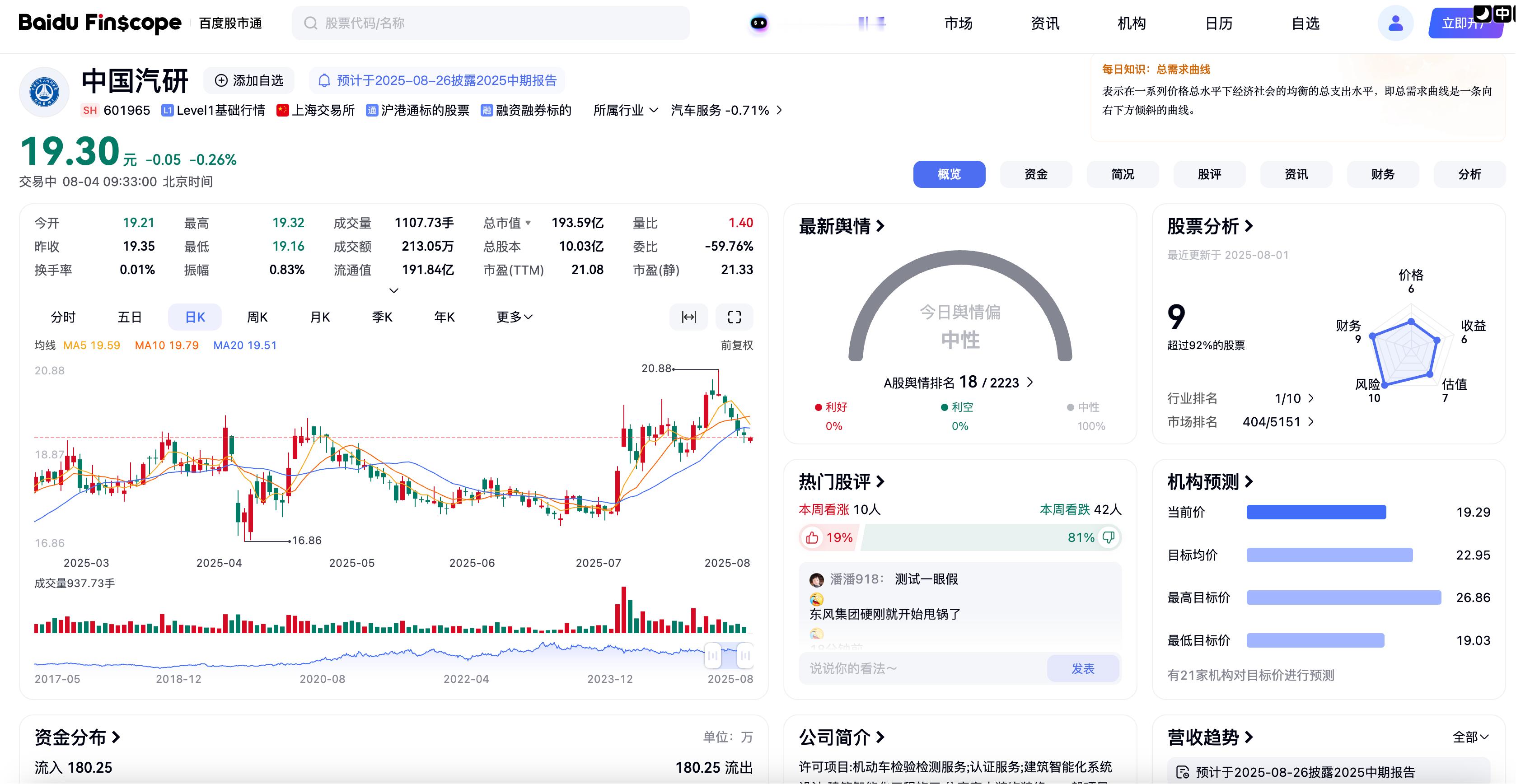Image resolution: width=1516 pixels, height=784 pixels.
Task: Switch to the 分析 tab
Action: (1469, 174)
